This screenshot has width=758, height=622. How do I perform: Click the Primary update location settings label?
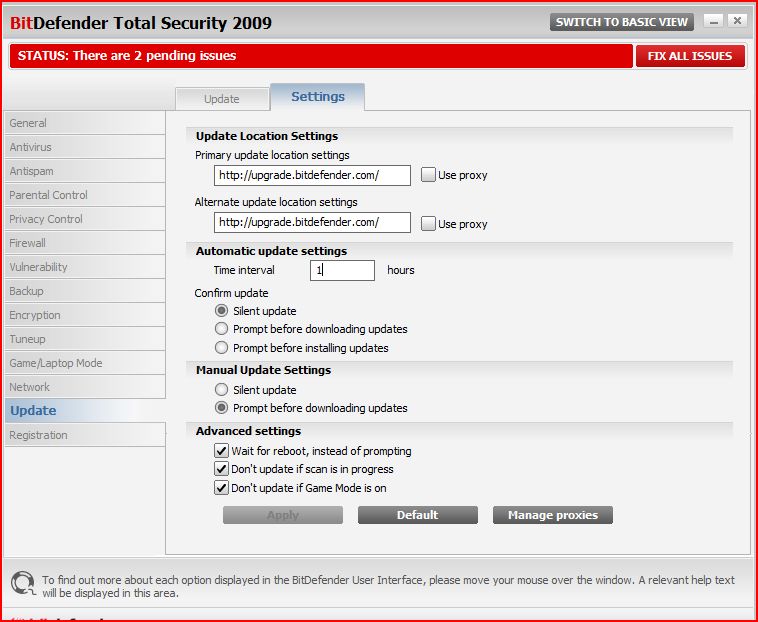pyautogui.click(x=272, y=155)
